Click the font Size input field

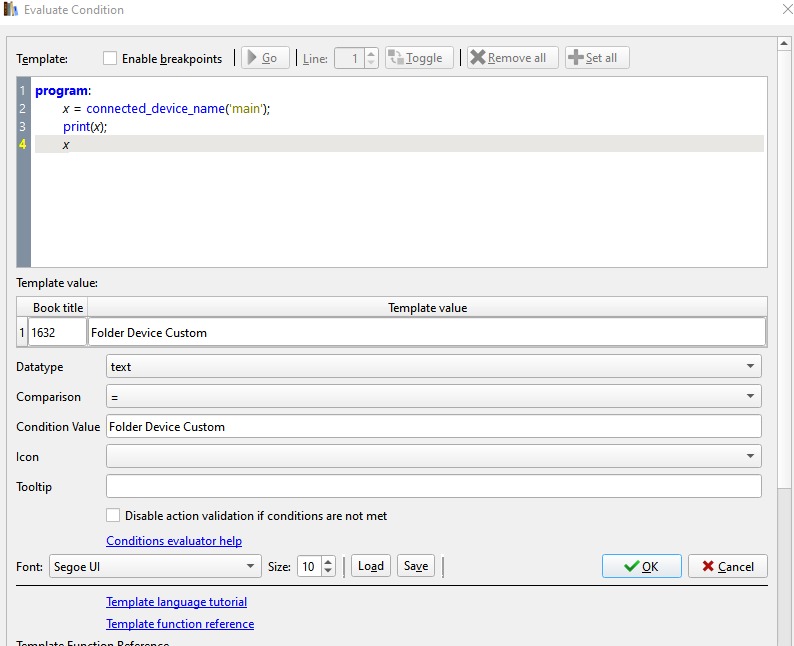click(x=310, y=566)
